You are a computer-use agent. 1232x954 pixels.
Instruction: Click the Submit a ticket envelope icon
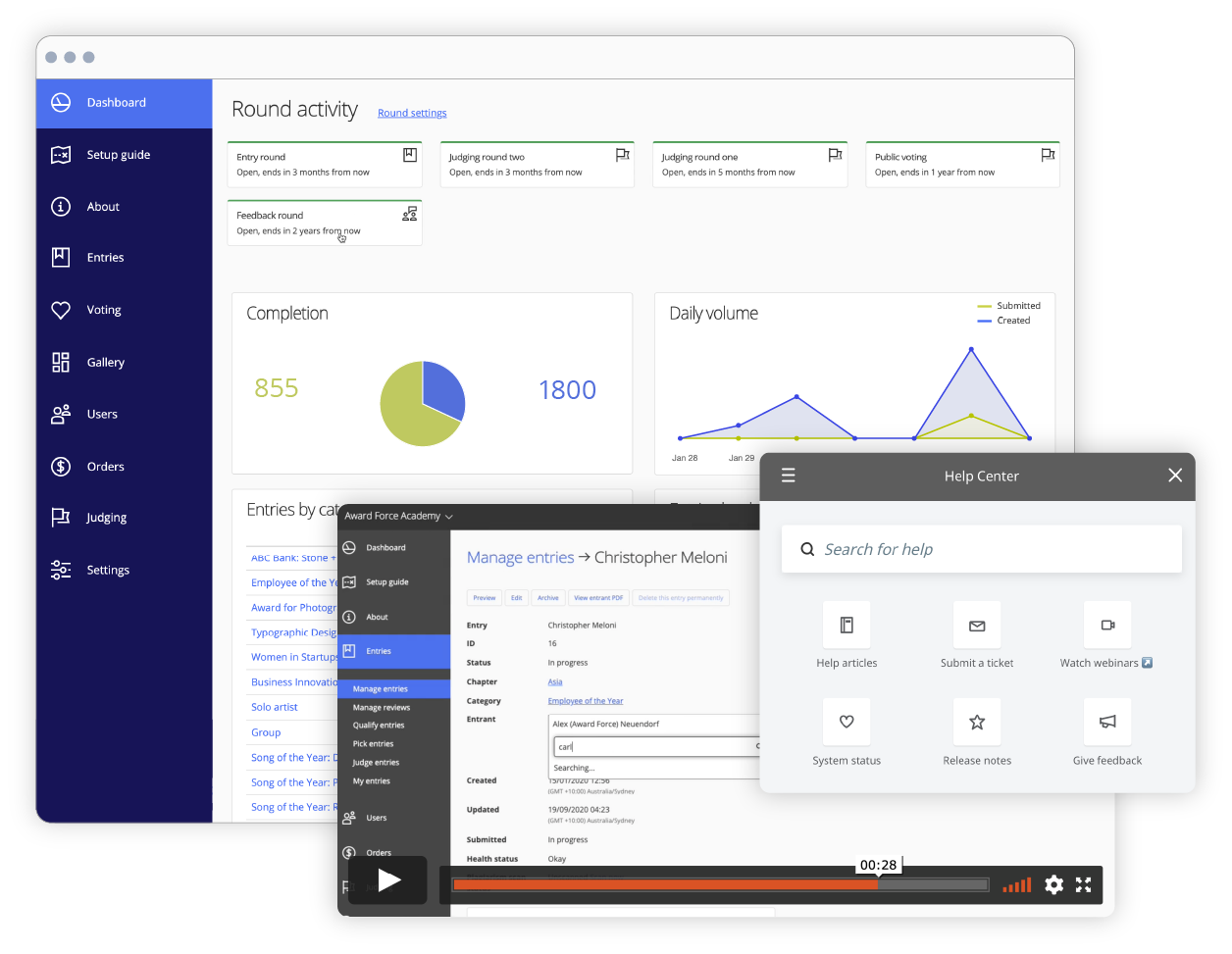coord(977,624)
